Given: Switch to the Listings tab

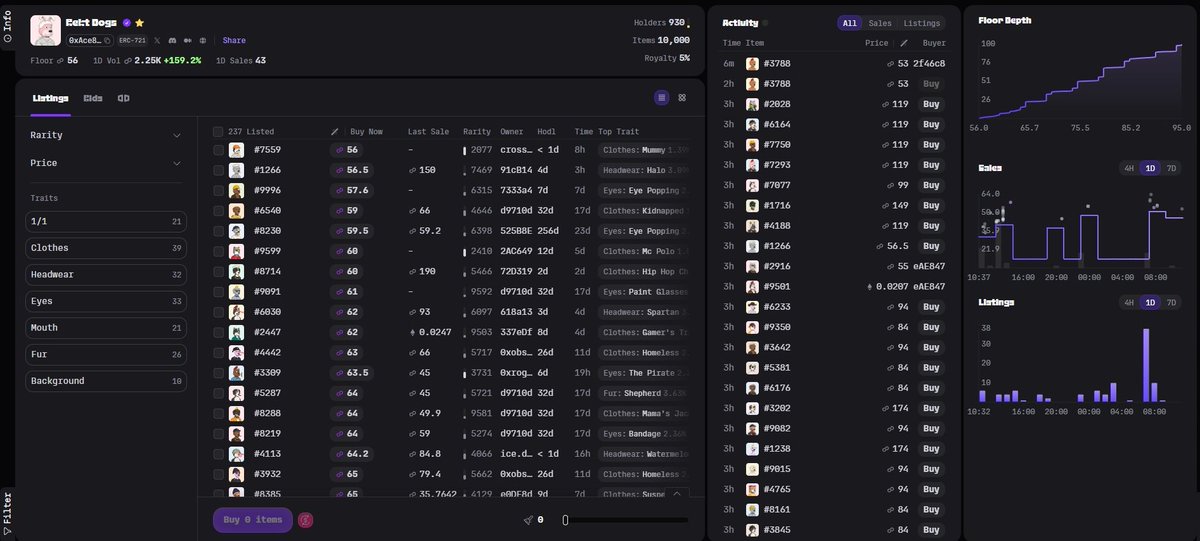Looking at the screenshot, I should (x=50, y=98).
